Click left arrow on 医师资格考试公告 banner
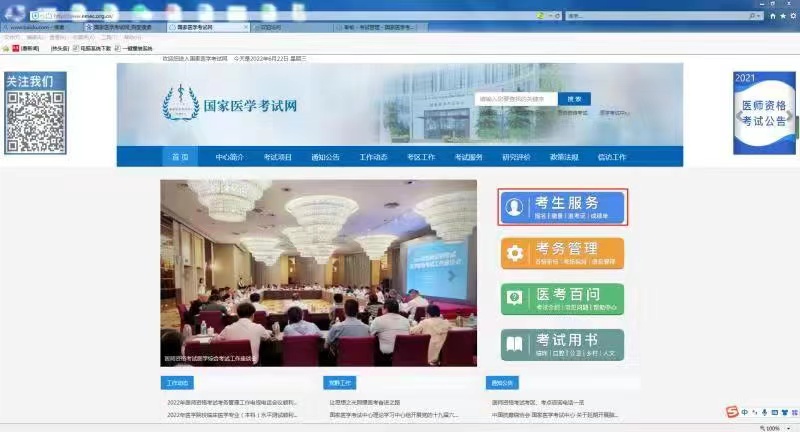Viewport: 800px width, 432px height. pos(738,116)
